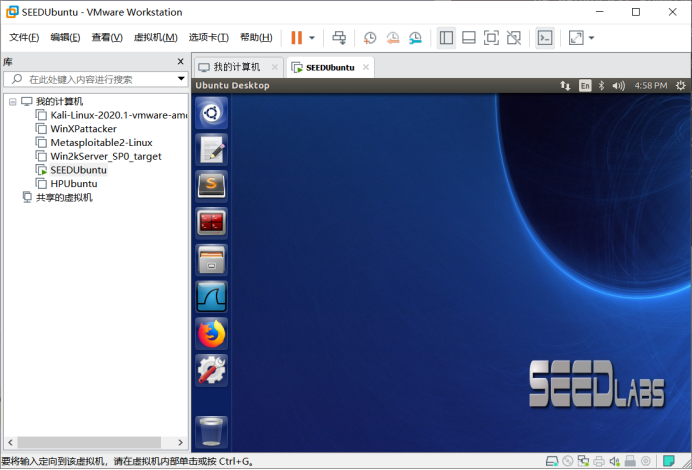Launch Sublime Text from dock
The width and height of the screenshot is (692, 470).
(x=211, y=186)
